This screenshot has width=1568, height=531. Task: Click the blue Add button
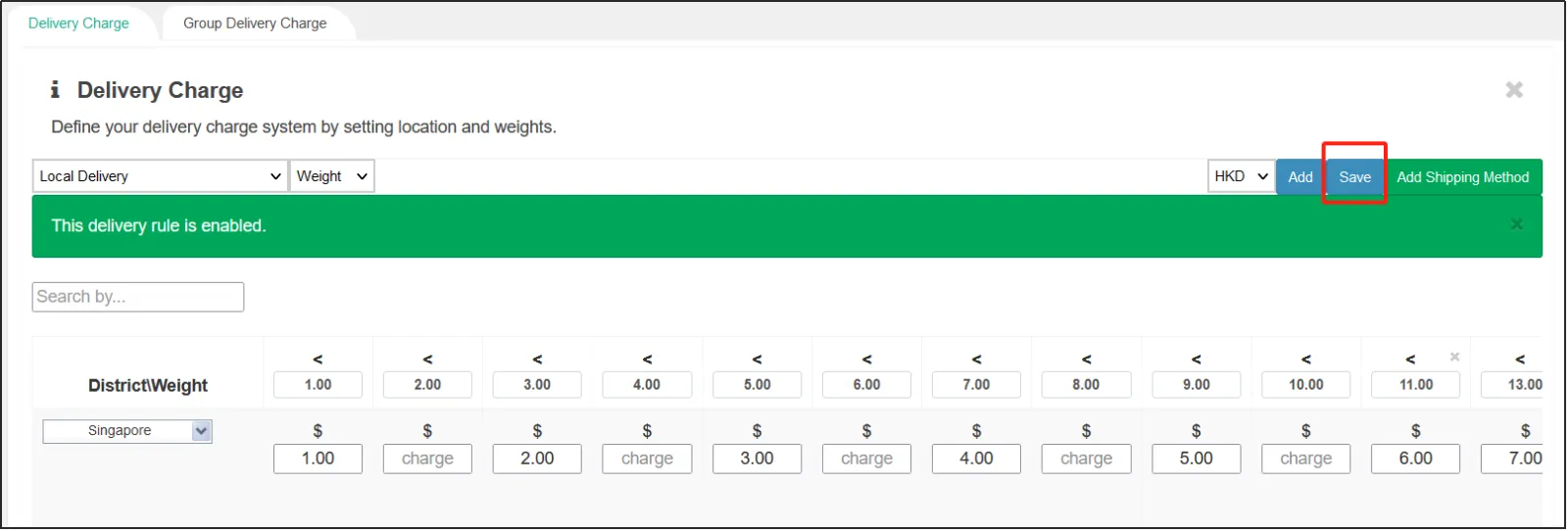pyautogui.click(x=1300, y=177)
